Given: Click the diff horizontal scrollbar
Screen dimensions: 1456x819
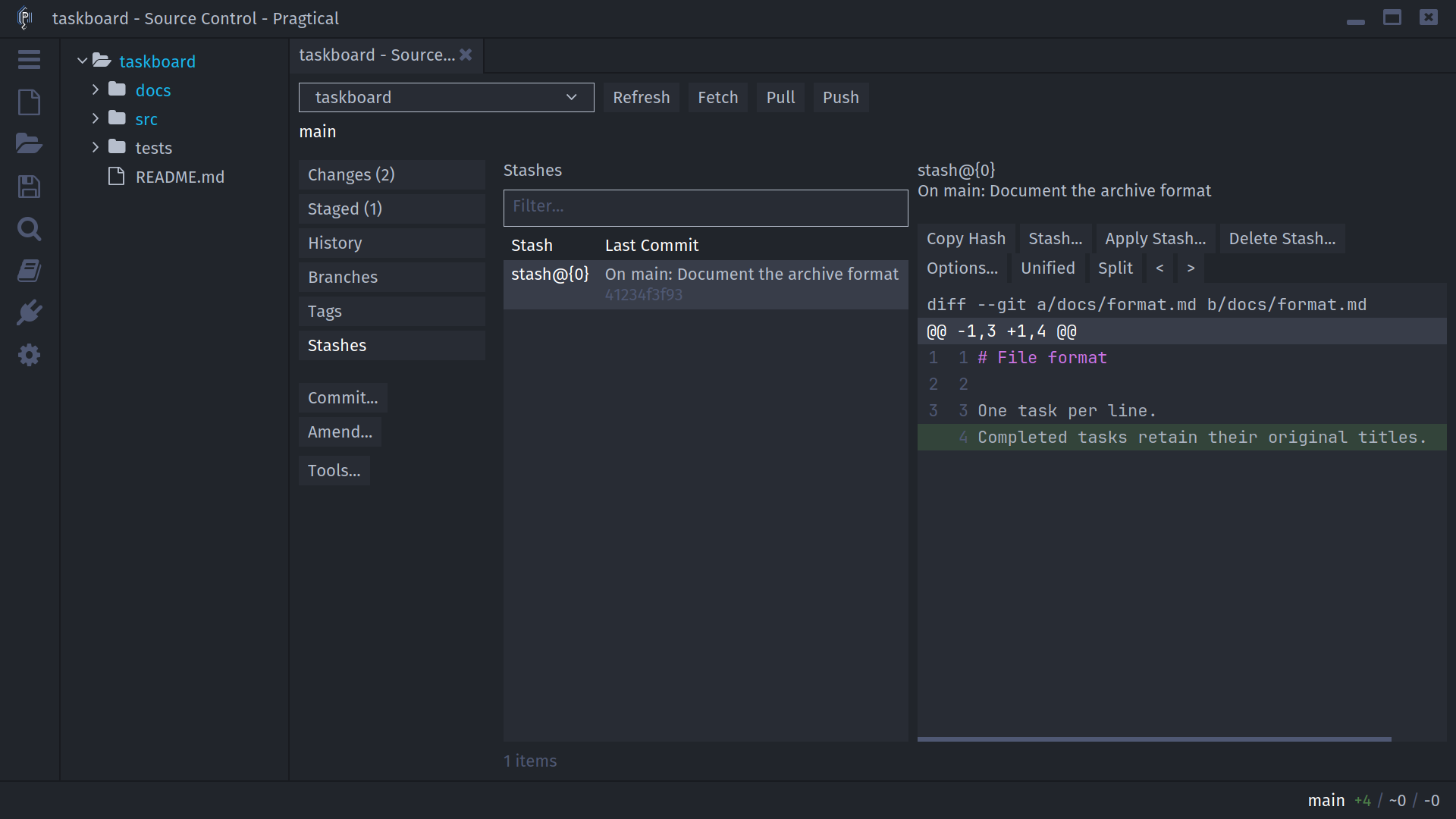Looking at the screenshot, I should 1154,739.
